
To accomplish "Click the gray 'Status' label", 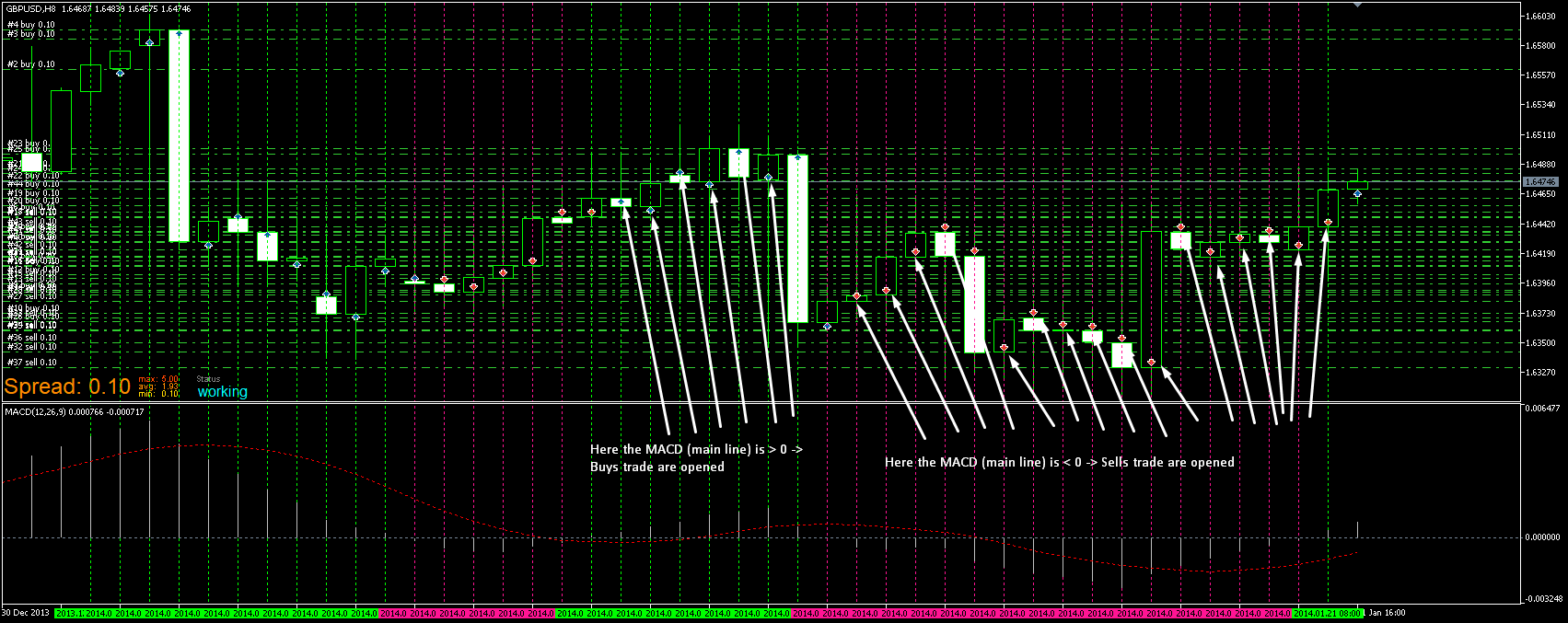I will click(x=208, y=379).
